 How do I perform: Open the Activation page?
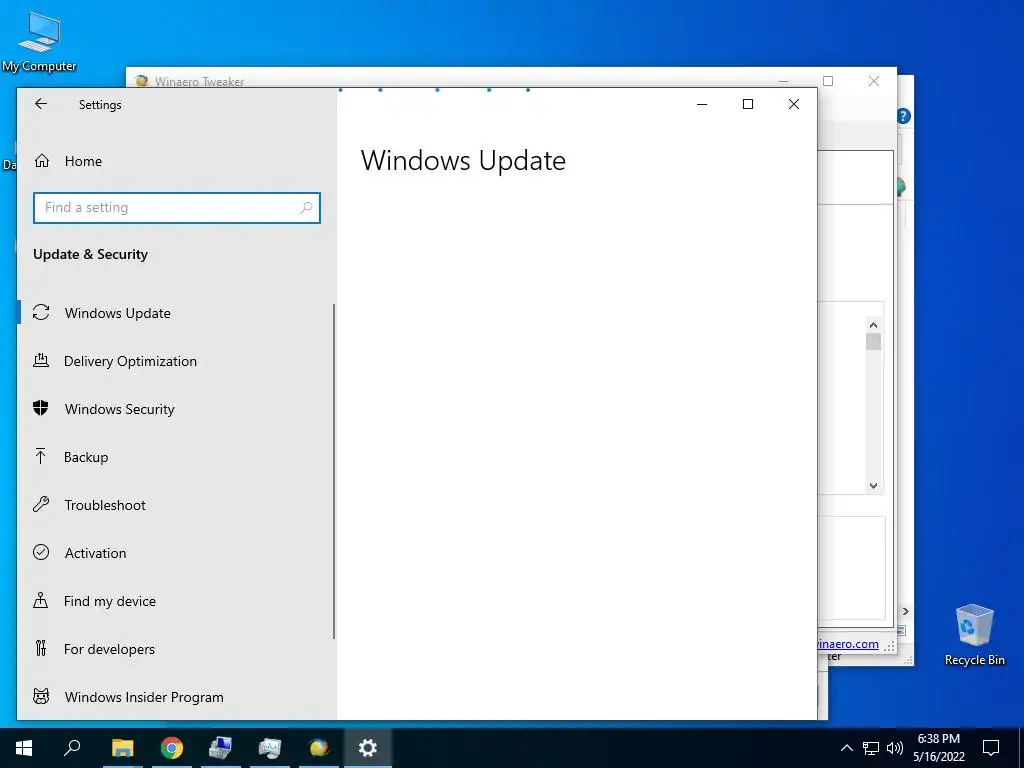(176, 553)
